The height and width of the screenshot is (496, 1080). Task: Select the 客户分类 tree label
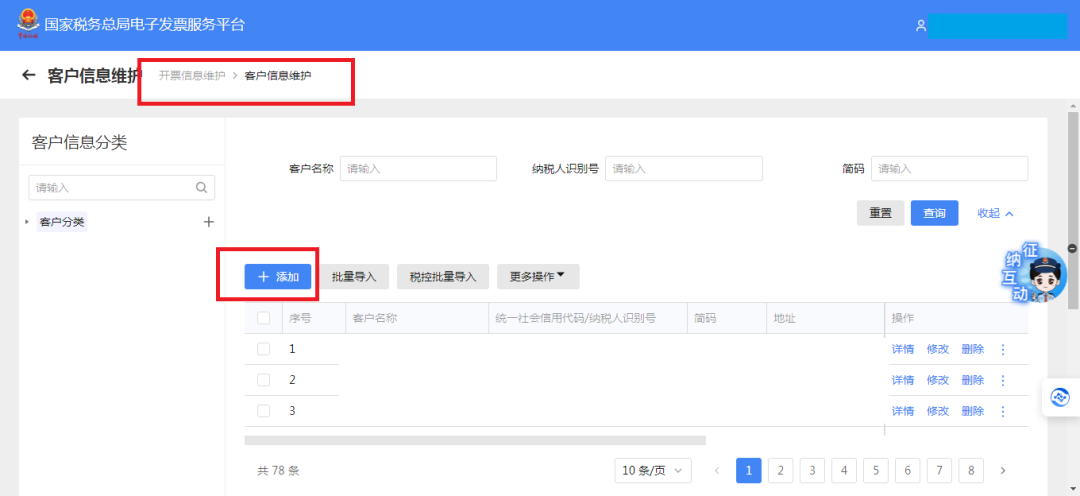pos(62,222)
